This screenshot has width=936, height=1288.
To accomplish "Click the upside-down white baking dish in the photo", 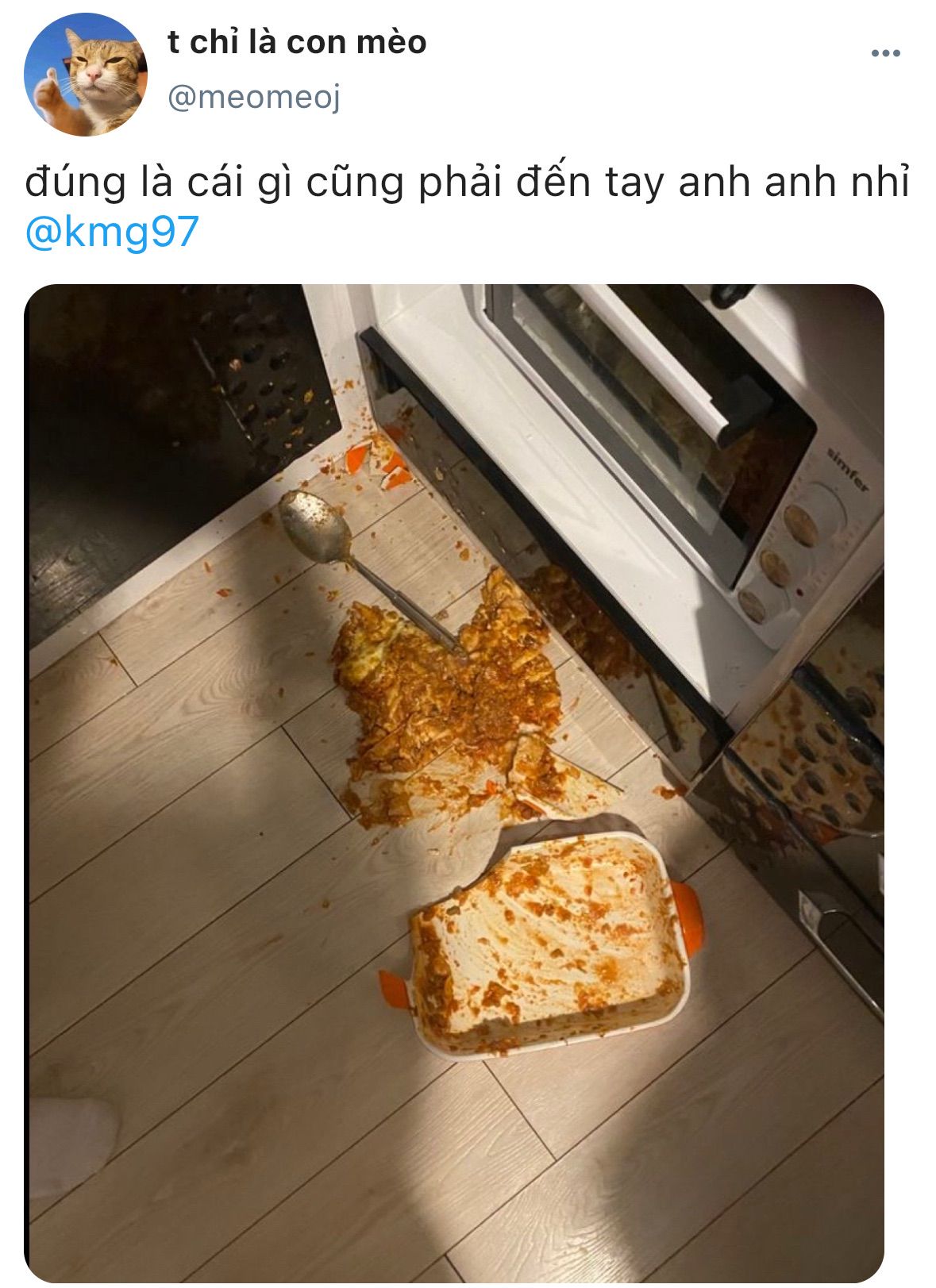I will 548,944.
